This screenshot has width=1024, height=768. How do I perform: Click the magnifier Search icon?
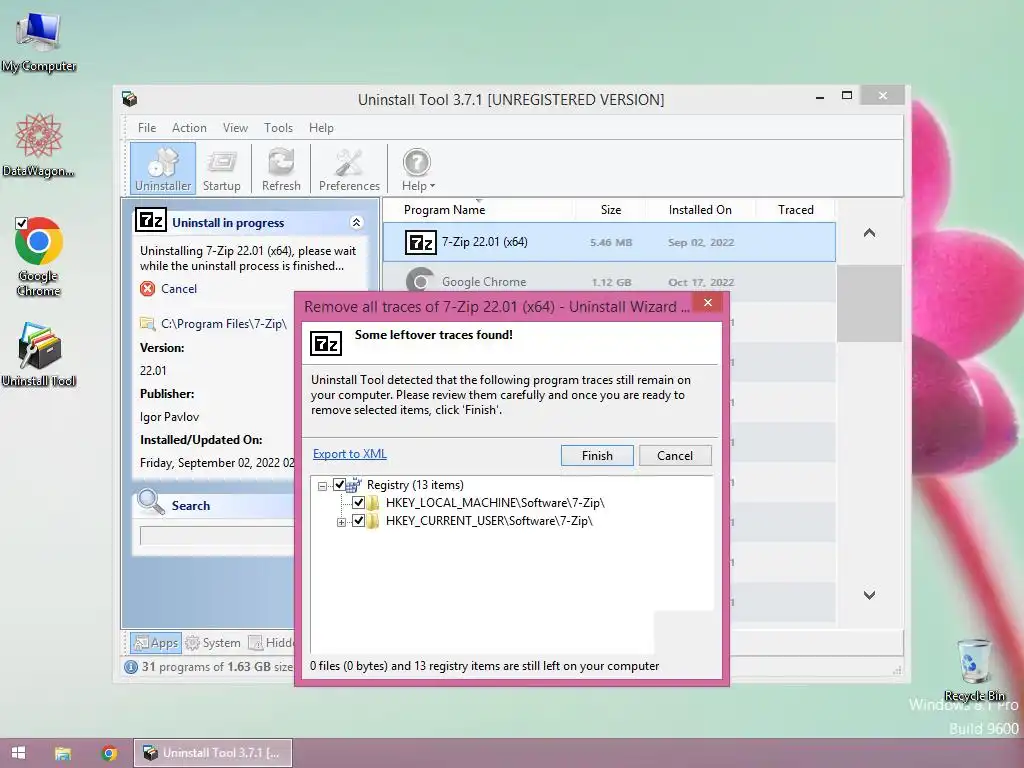pyautogui.click(x=151, y=502)
